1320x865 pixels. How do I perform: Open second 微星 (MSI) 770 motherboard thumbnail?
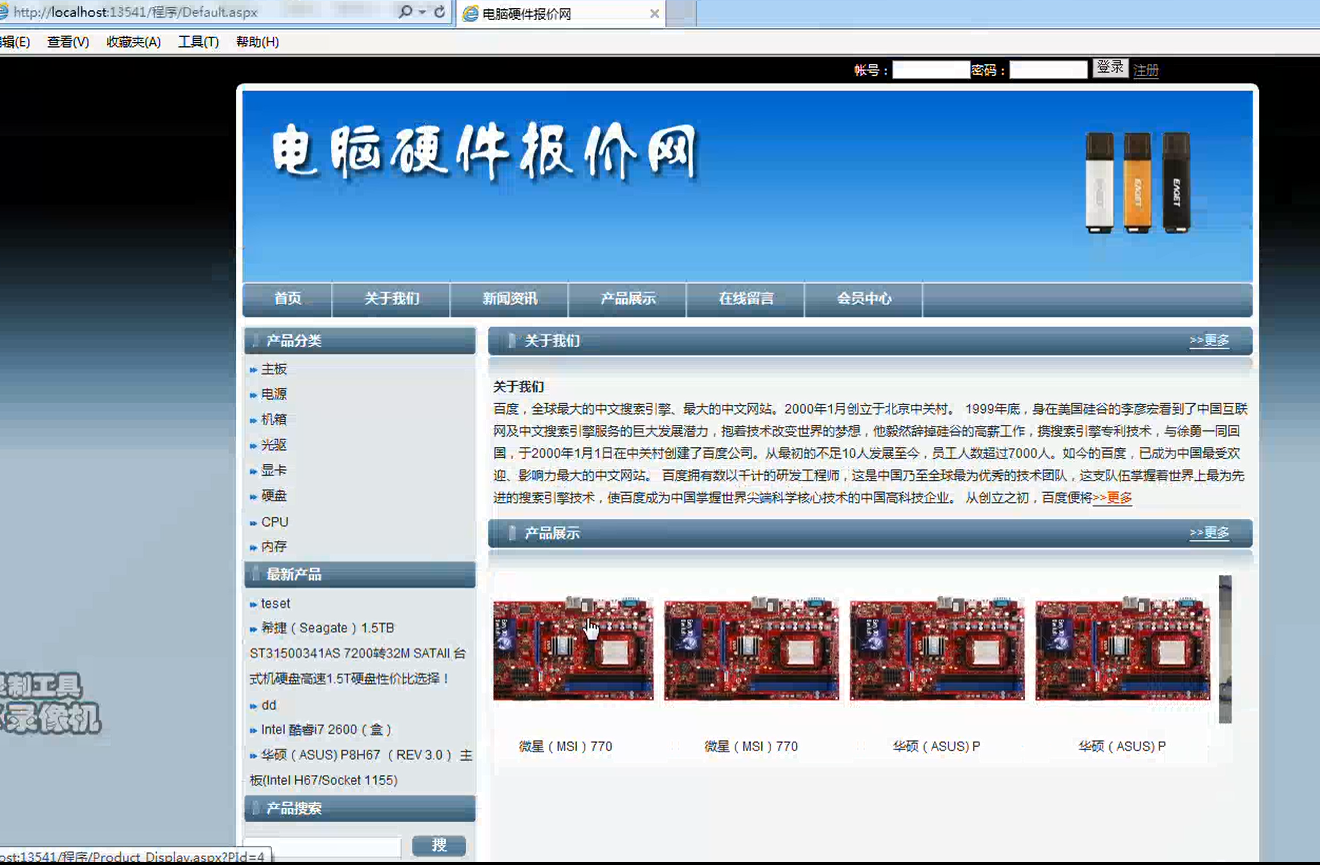coord(751,650)
